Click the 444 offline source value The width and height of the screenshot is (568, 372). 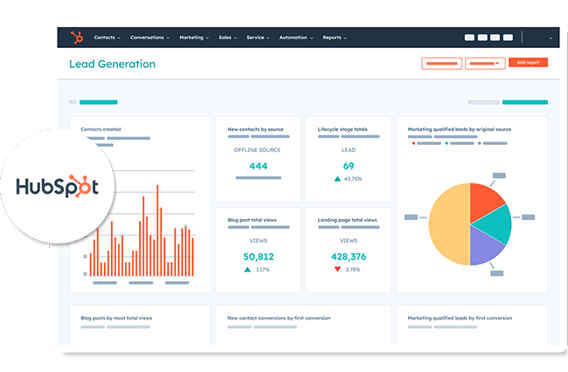click(x=258, y=166)
